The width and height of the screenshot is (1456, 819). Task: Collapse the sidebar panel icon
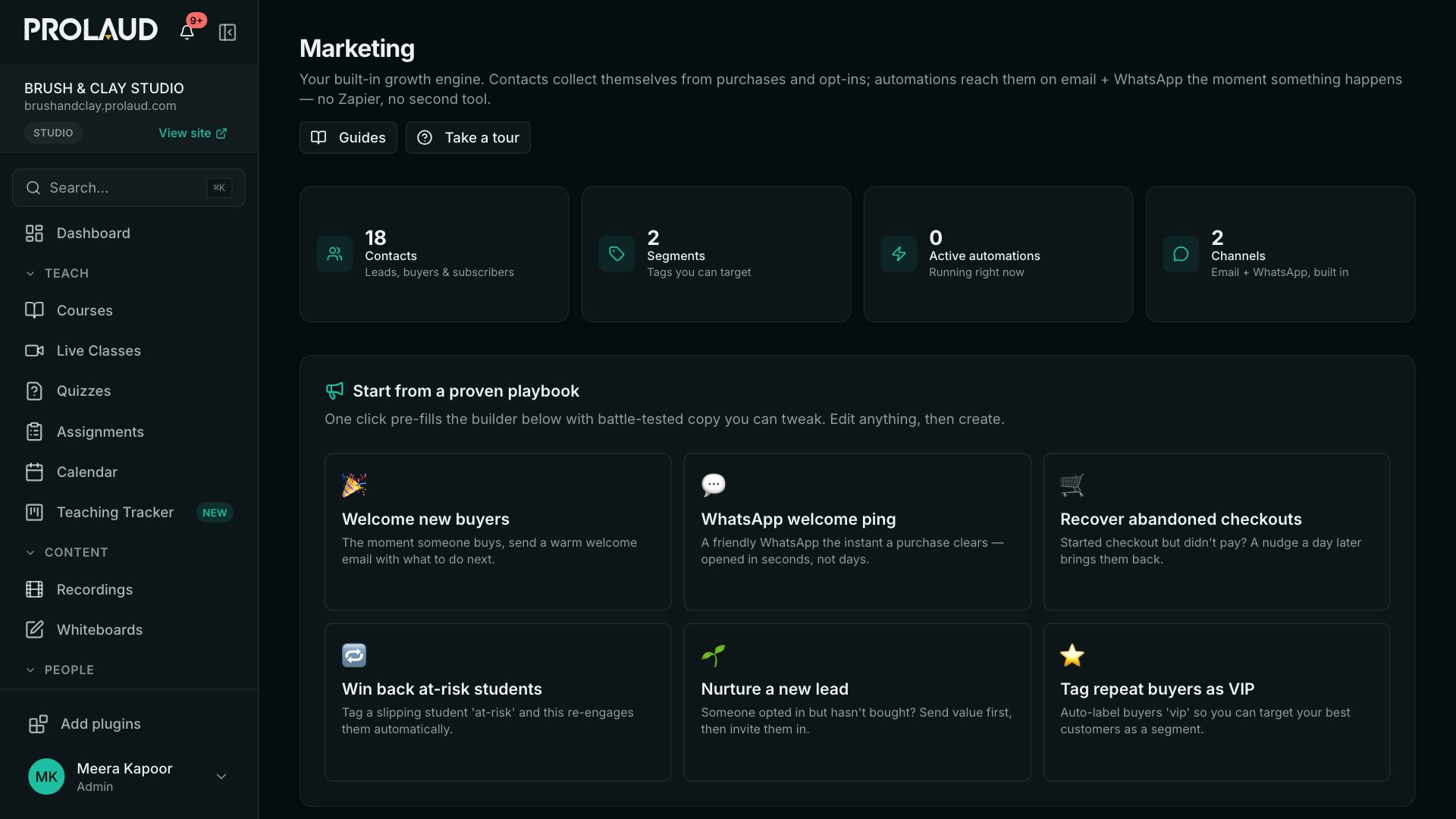(x=227, y=32)
